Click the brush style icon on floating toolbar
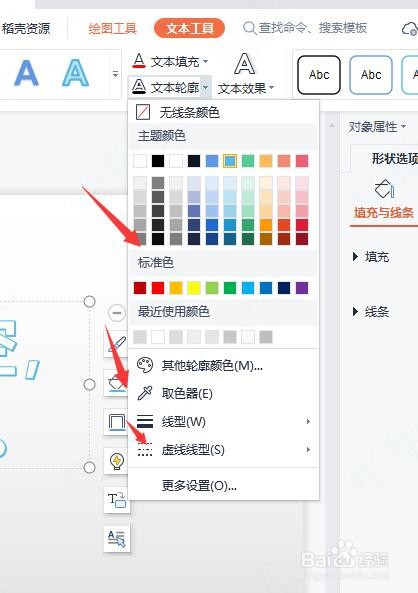Image resolution: width=418 pixels, height=593 pixels. (117, 344)
